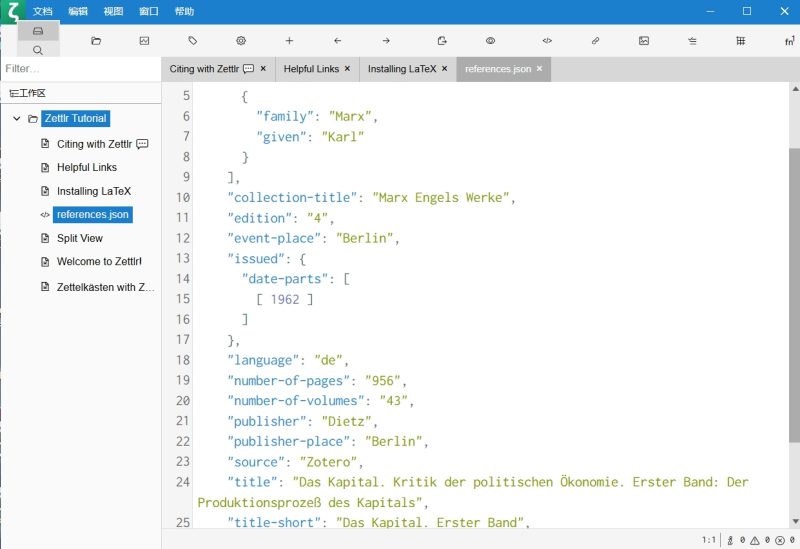Open the 文档 menu

tap(42, 11)
